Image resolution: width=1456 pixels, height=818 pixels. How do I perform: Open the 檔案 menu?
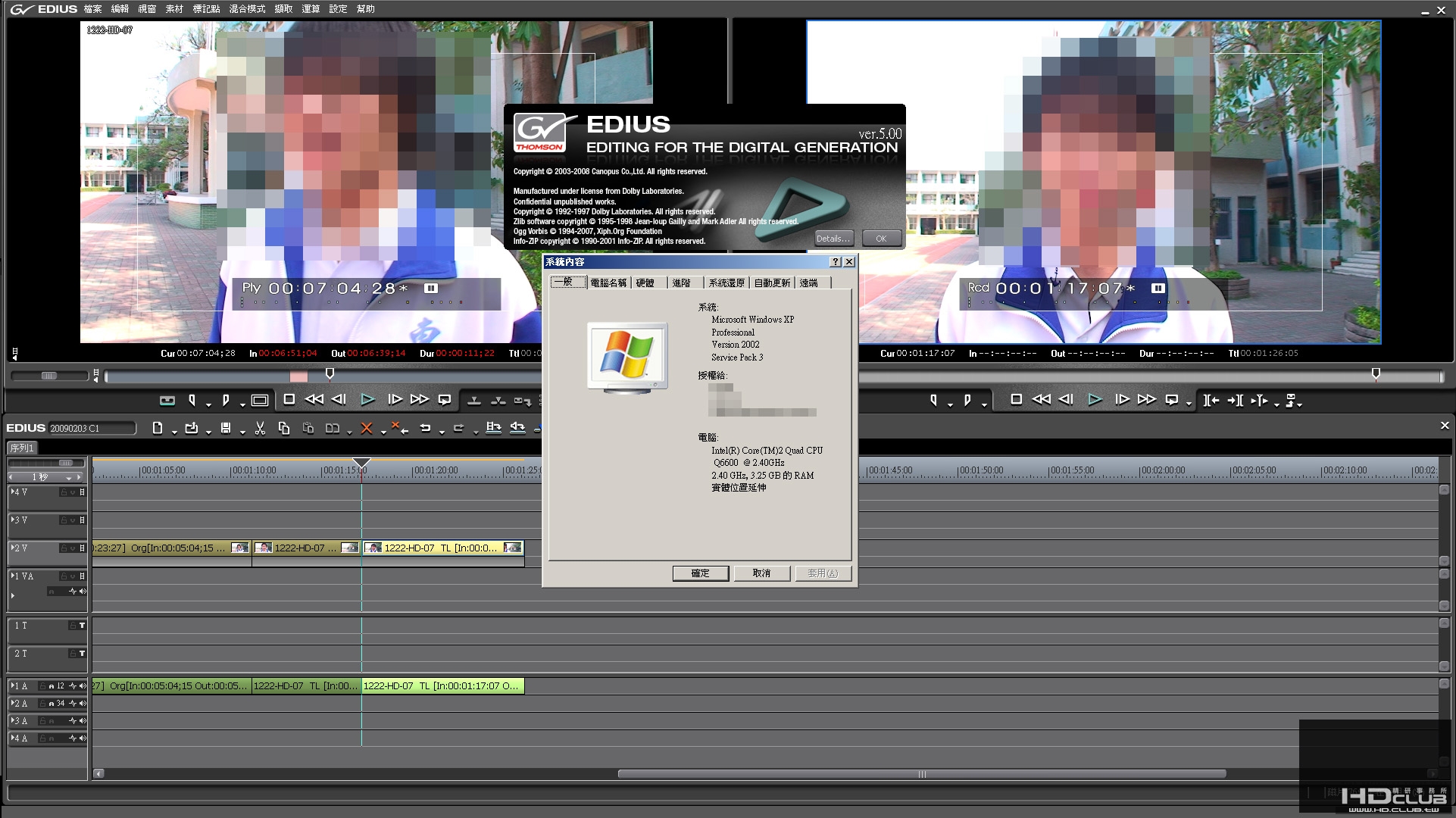(92, 9)
